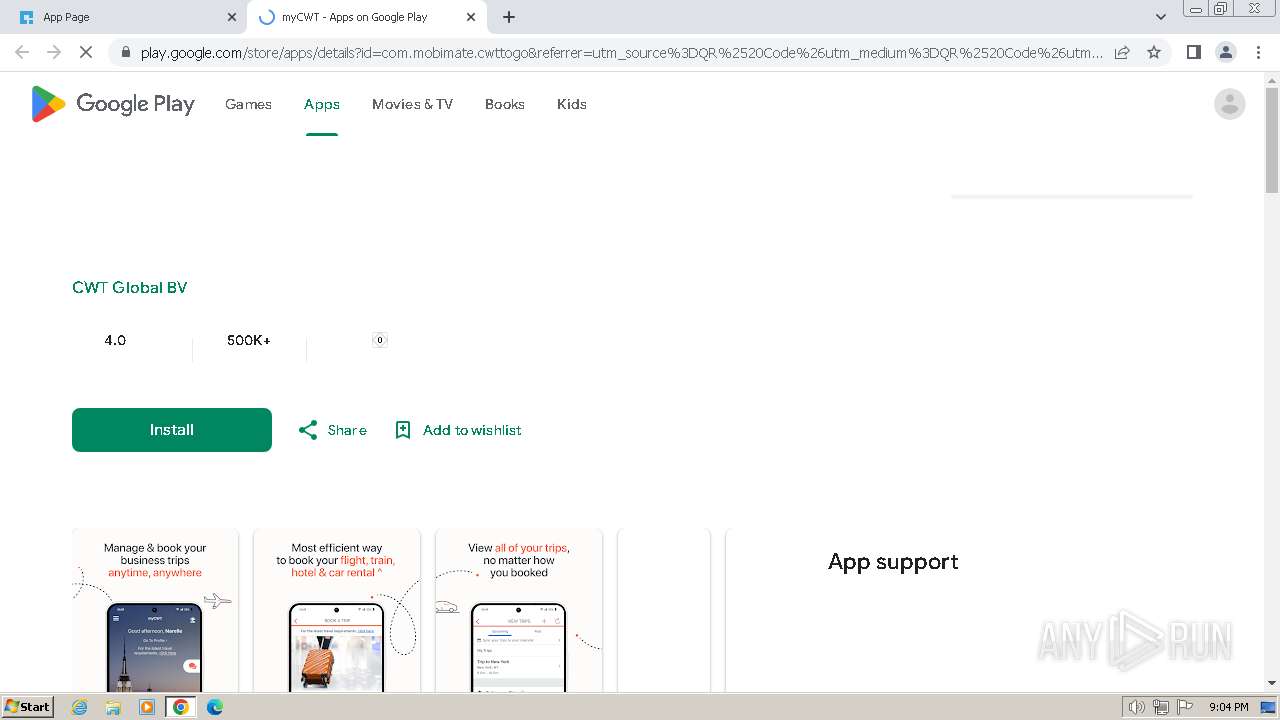The height and width of the screenshot is (720, 1280).
Task: Click the Share icon
Action: pos(308,430)
